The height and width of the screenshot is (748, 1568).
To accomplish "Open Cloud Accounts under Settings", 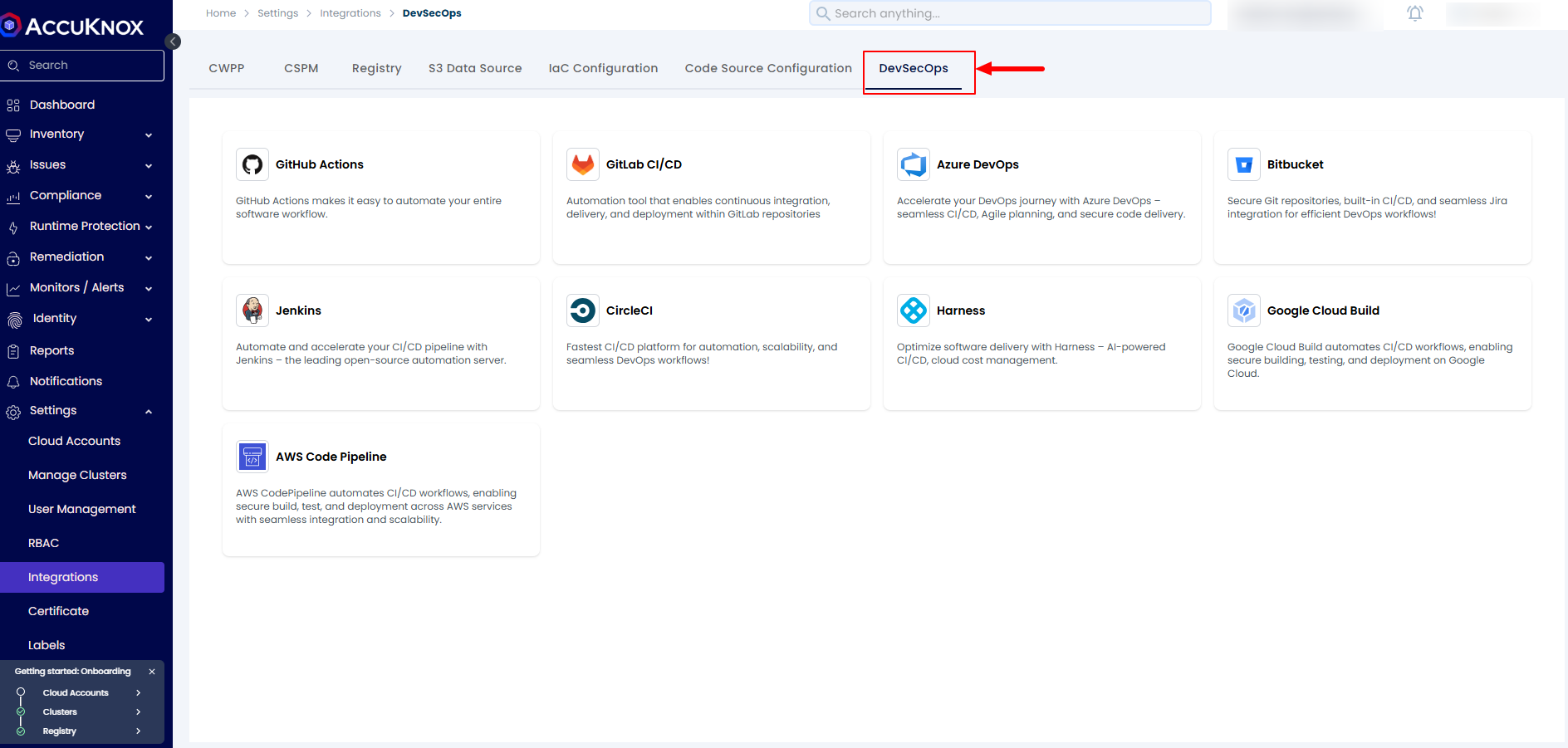I will click(x=74, y=441).
